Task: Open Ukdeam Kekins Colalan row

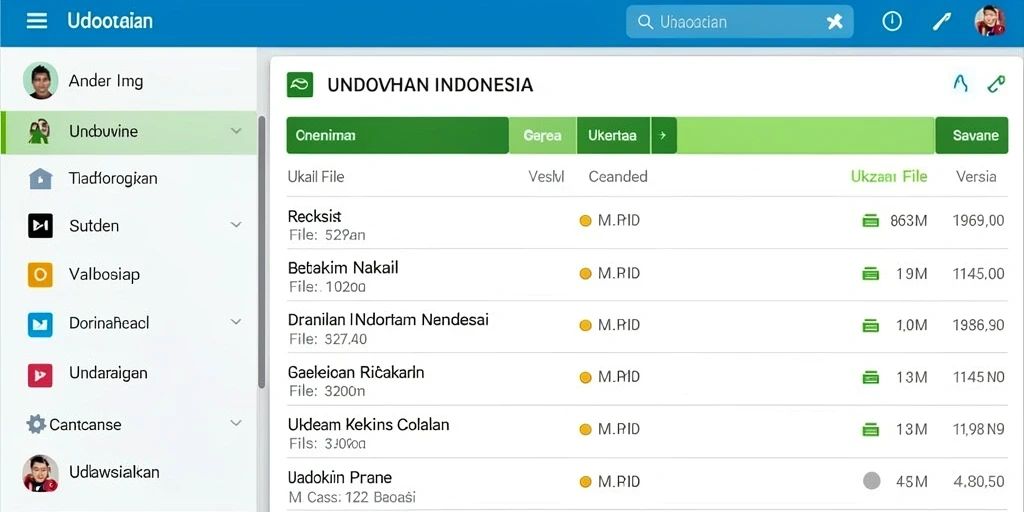Action: click(647, 432)
